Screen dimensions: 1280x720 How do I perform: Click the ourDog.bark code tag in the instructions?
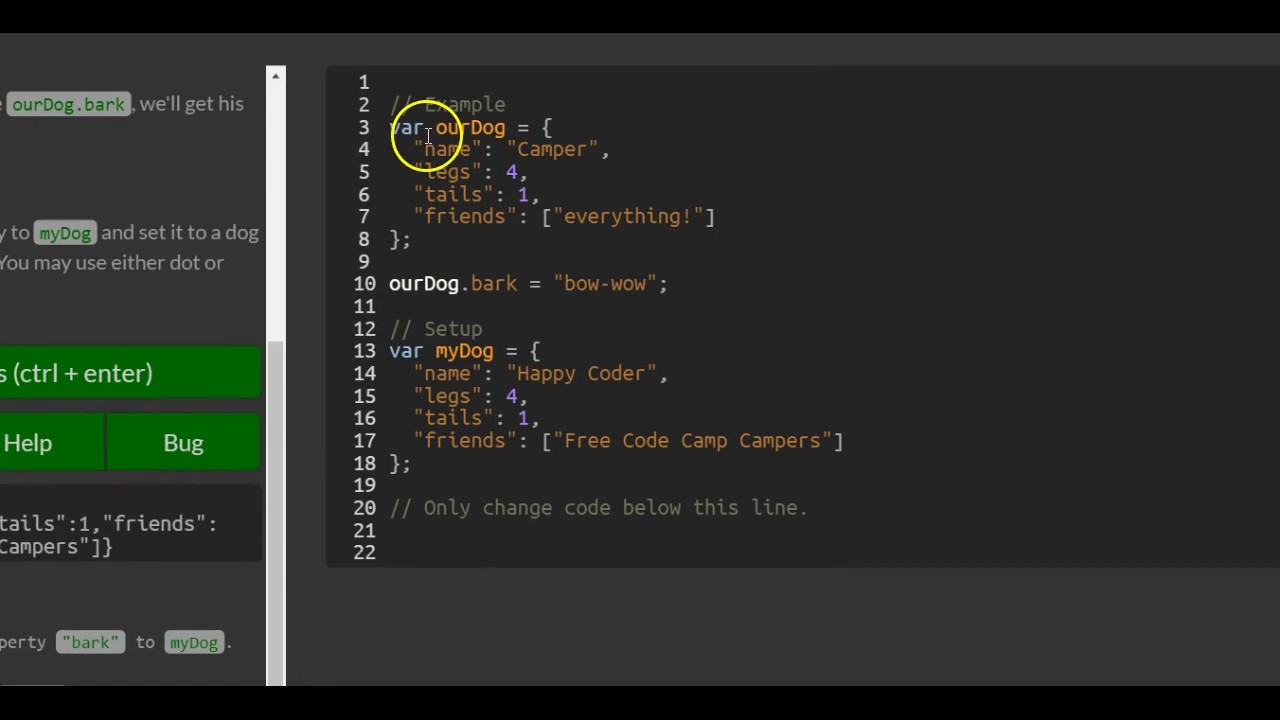(68, 104)
